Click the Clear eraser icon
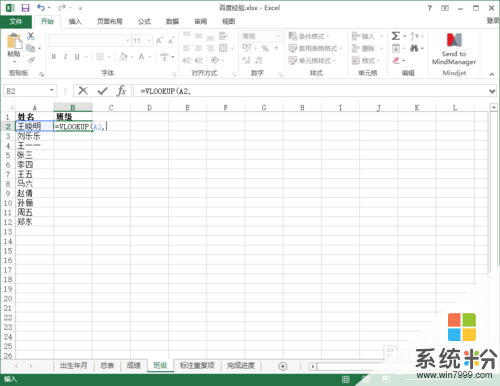The width and height of the screenshot is (500, 386). click(396, 60)
